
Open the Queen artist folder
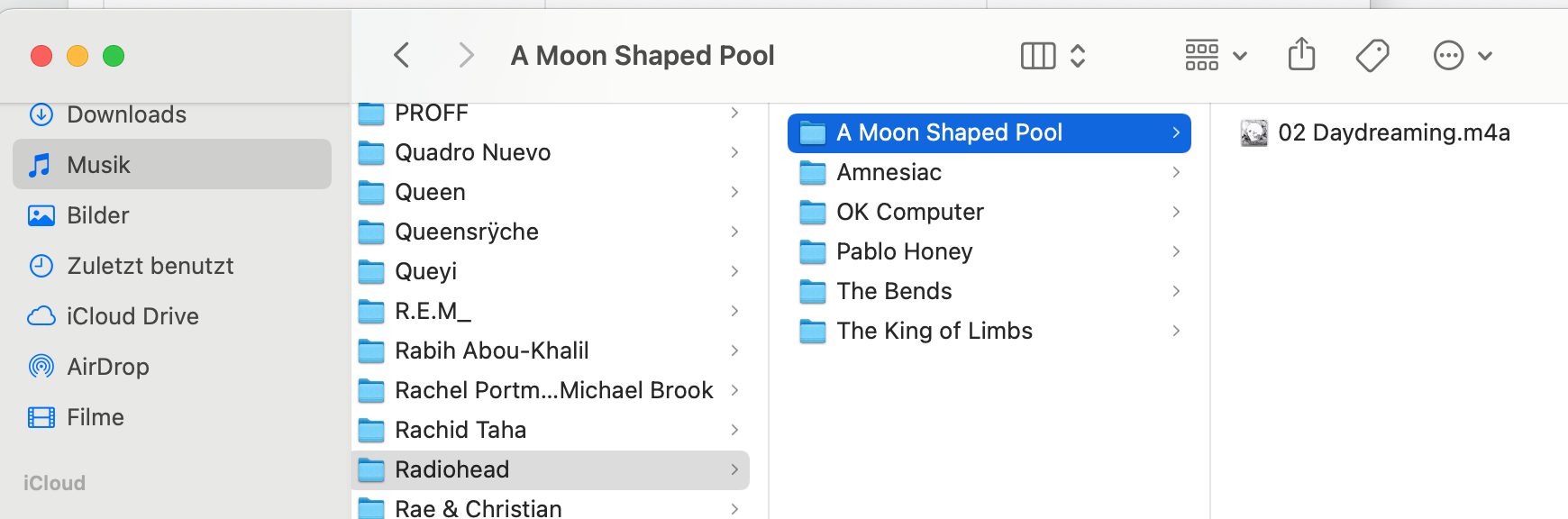pos(430,192)
